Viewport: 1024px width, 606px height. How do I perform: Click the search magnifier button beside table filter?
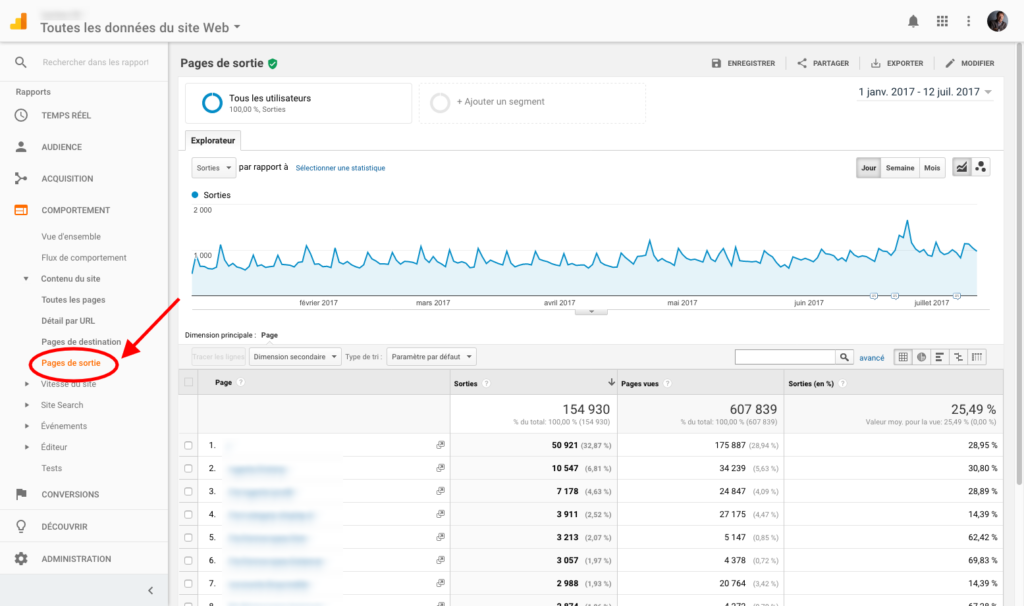point(845,357)
